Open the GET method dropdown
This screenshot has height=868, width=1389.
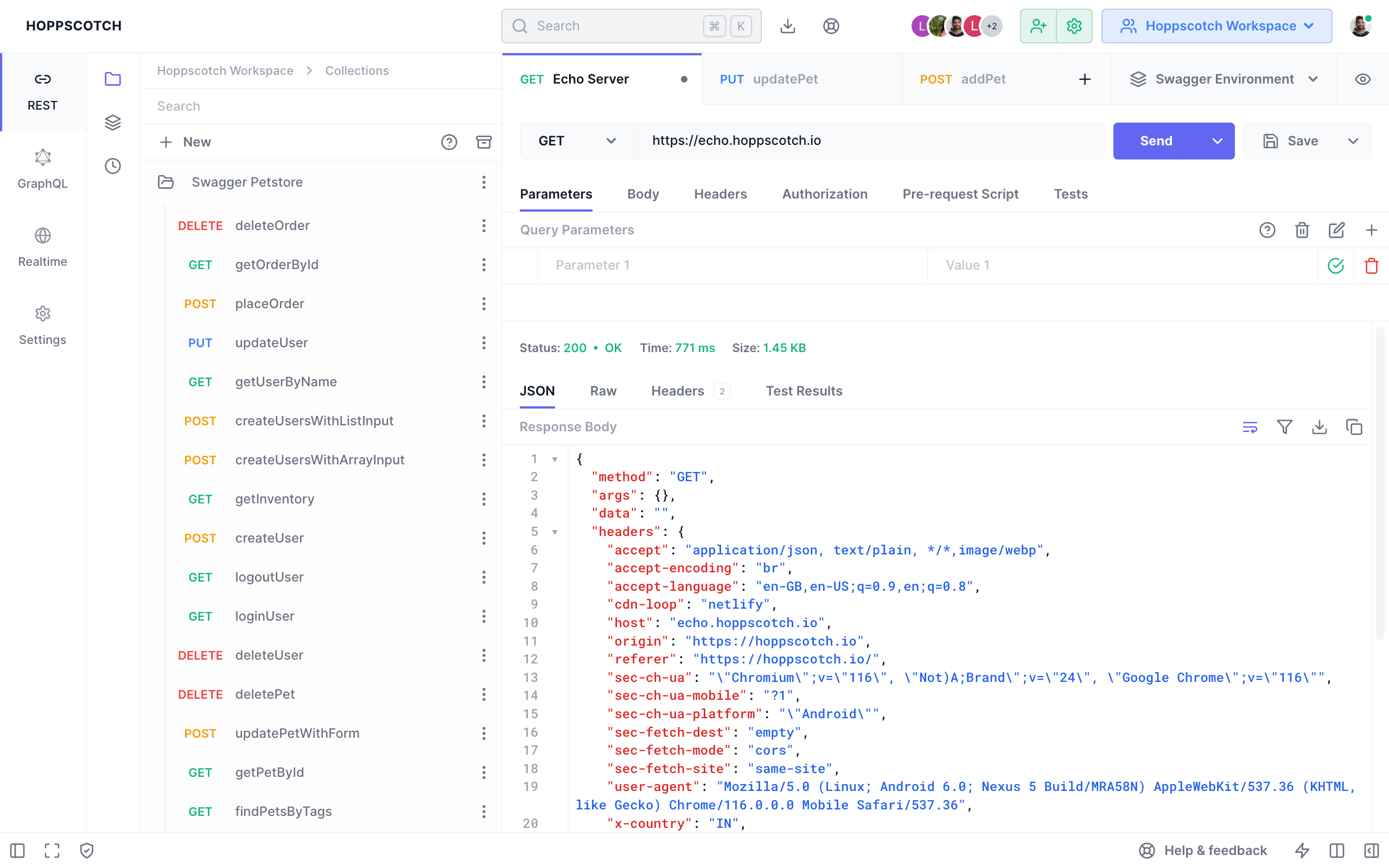pyautogui.click(x=576, y=141)
